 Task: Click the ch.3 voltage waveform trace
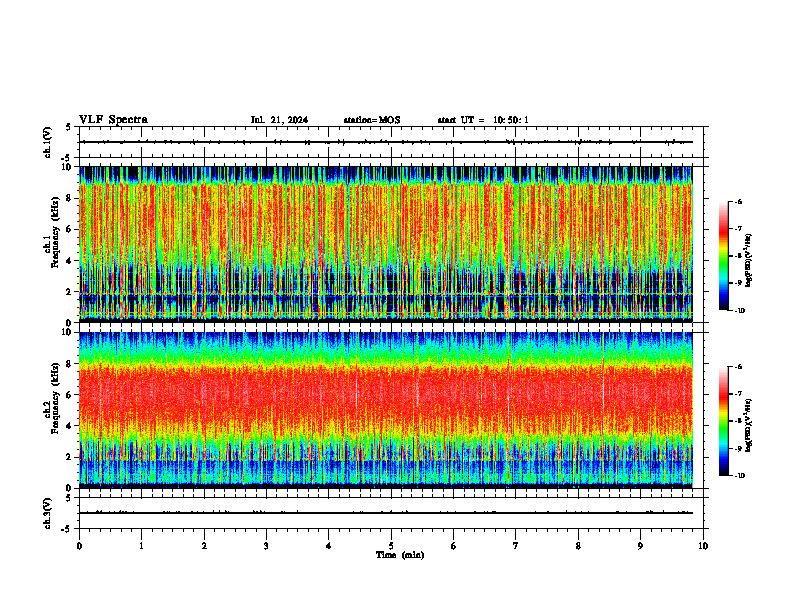[386, 513]
